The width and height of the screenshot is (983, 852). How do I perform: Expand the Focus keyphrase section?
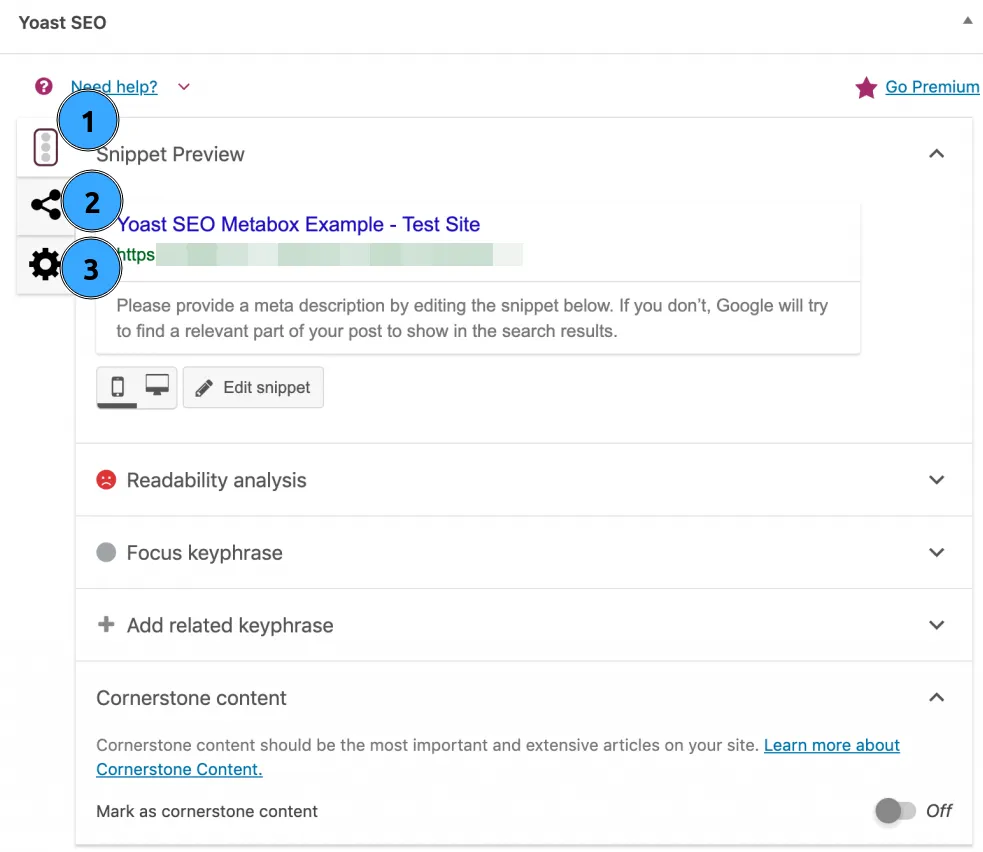pyautogui.click(x=936, y=552)
